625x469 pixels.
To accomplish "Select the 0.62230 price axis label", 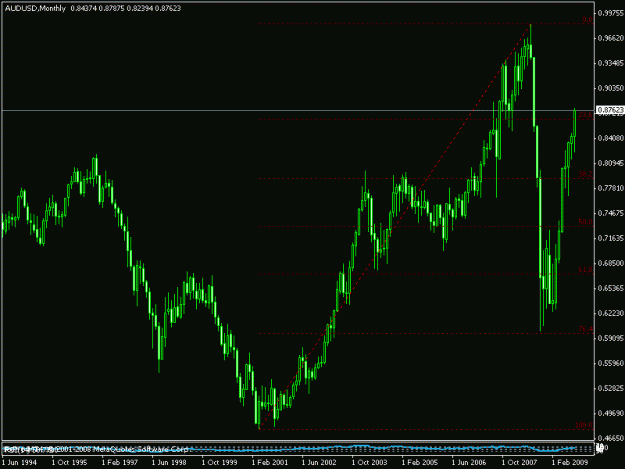I will (x=611, y=313).
